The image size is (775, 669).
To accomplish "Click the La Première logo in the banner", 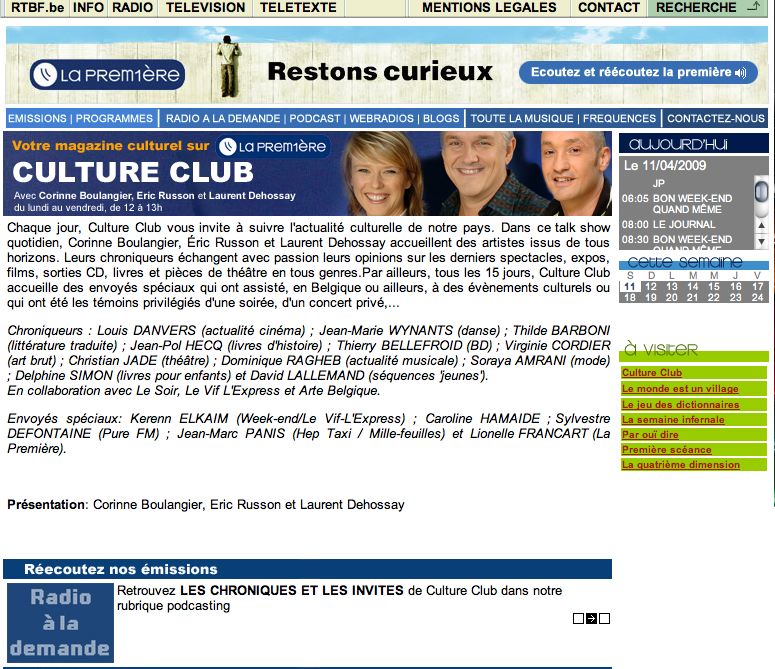I will pos(107,75).
